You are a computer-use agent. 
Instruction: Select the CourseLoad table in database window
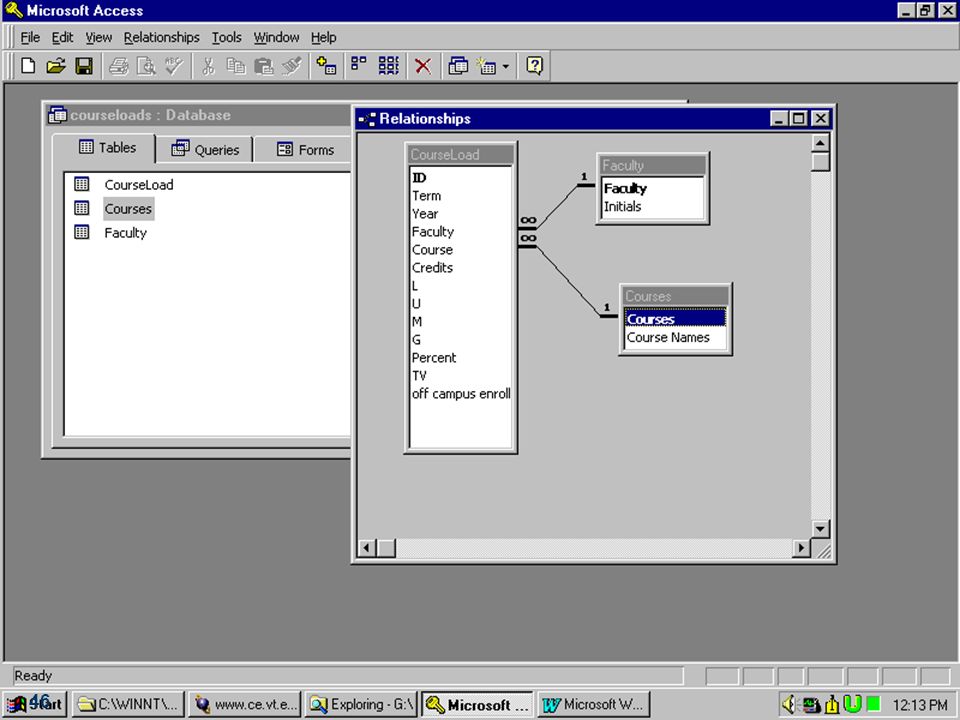(x=139, y=184)
